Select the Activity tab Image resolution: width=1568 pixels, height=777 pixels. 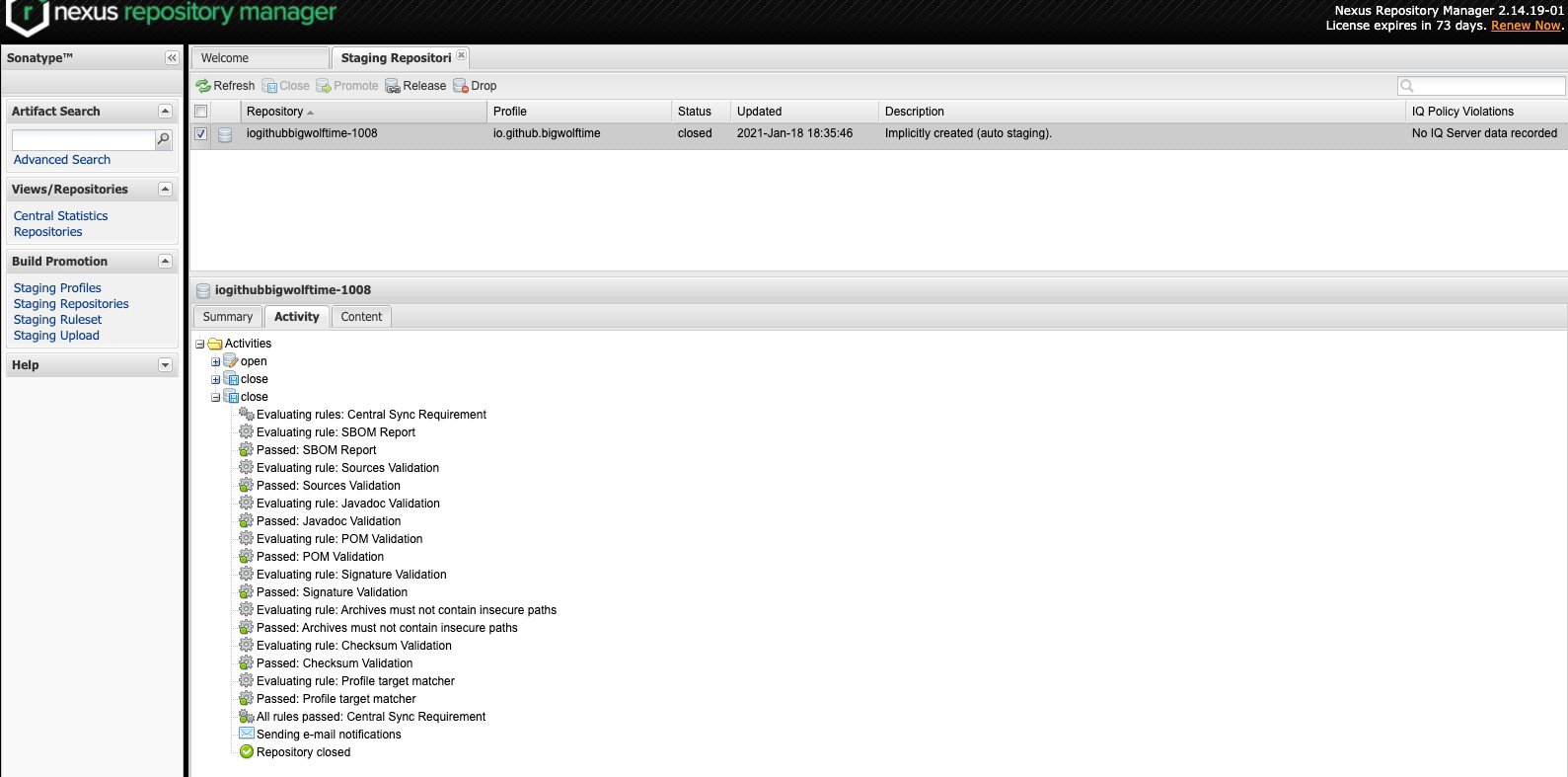click(x=297, y=317)
